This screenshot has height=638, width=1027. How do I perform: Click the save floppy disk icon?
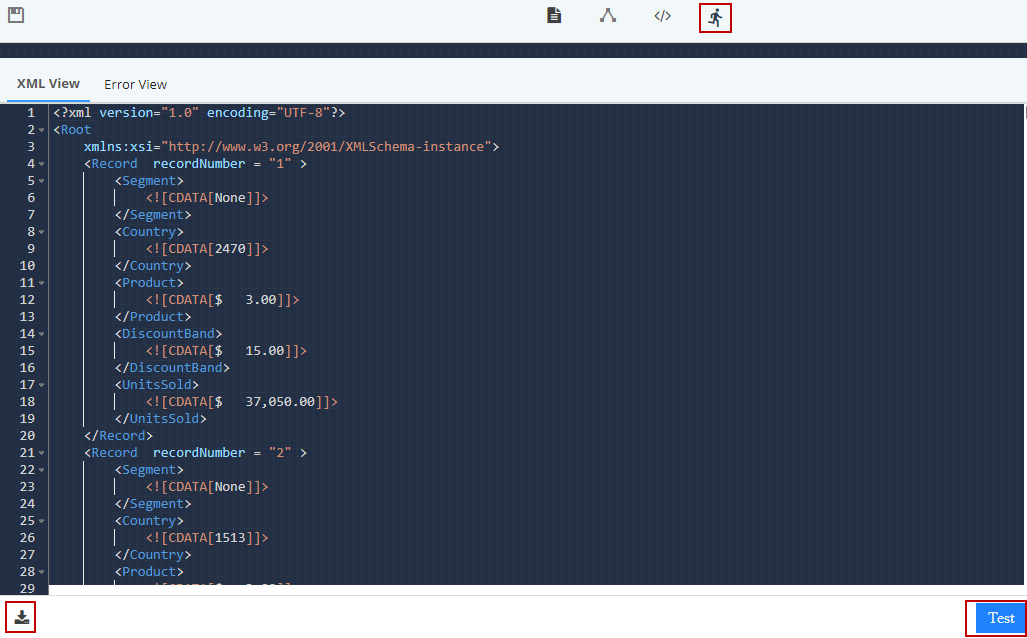point(16,15)
